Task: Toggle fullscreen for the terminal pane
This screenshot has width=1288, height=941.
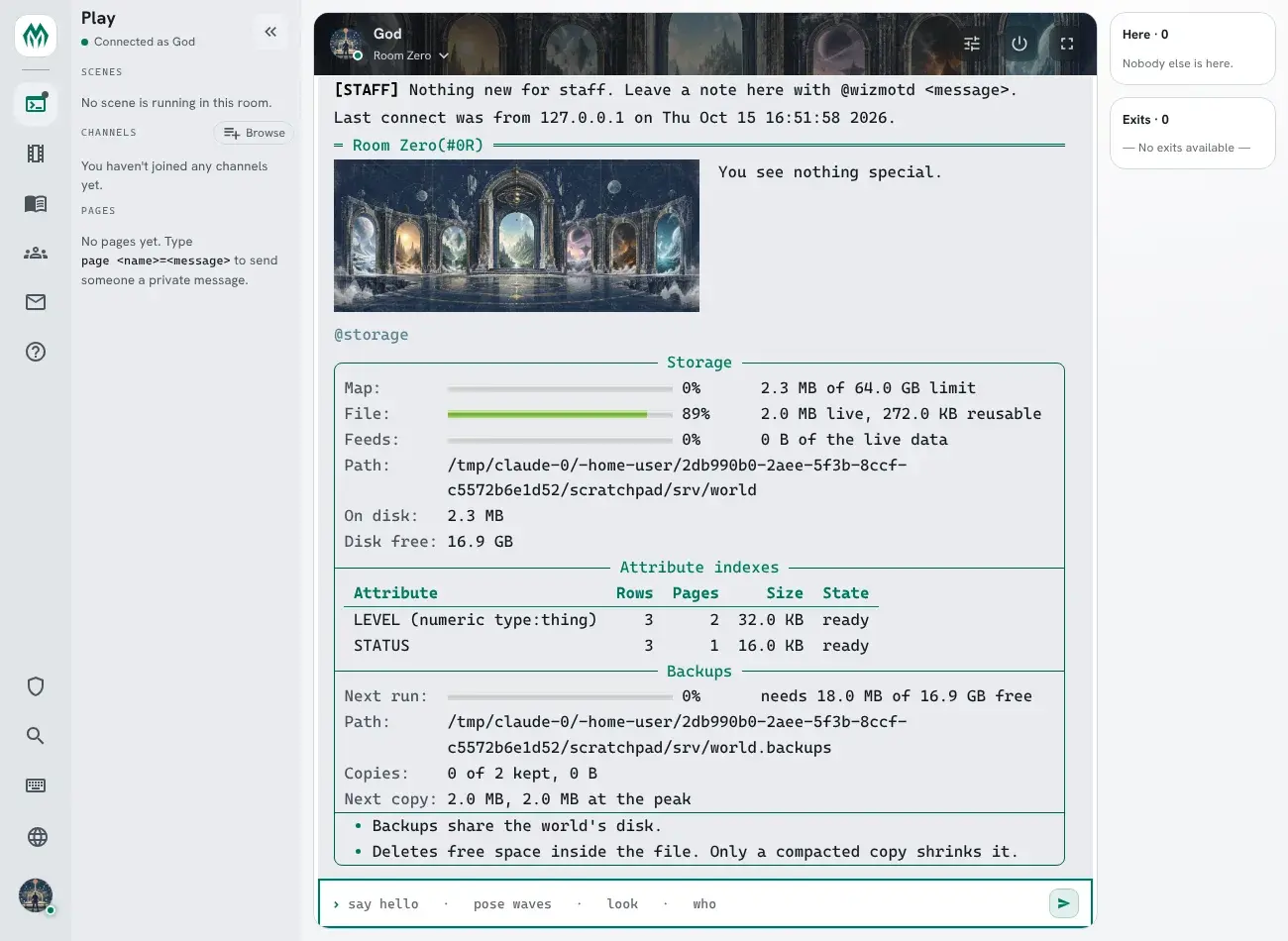Action: pos(1067,44)
